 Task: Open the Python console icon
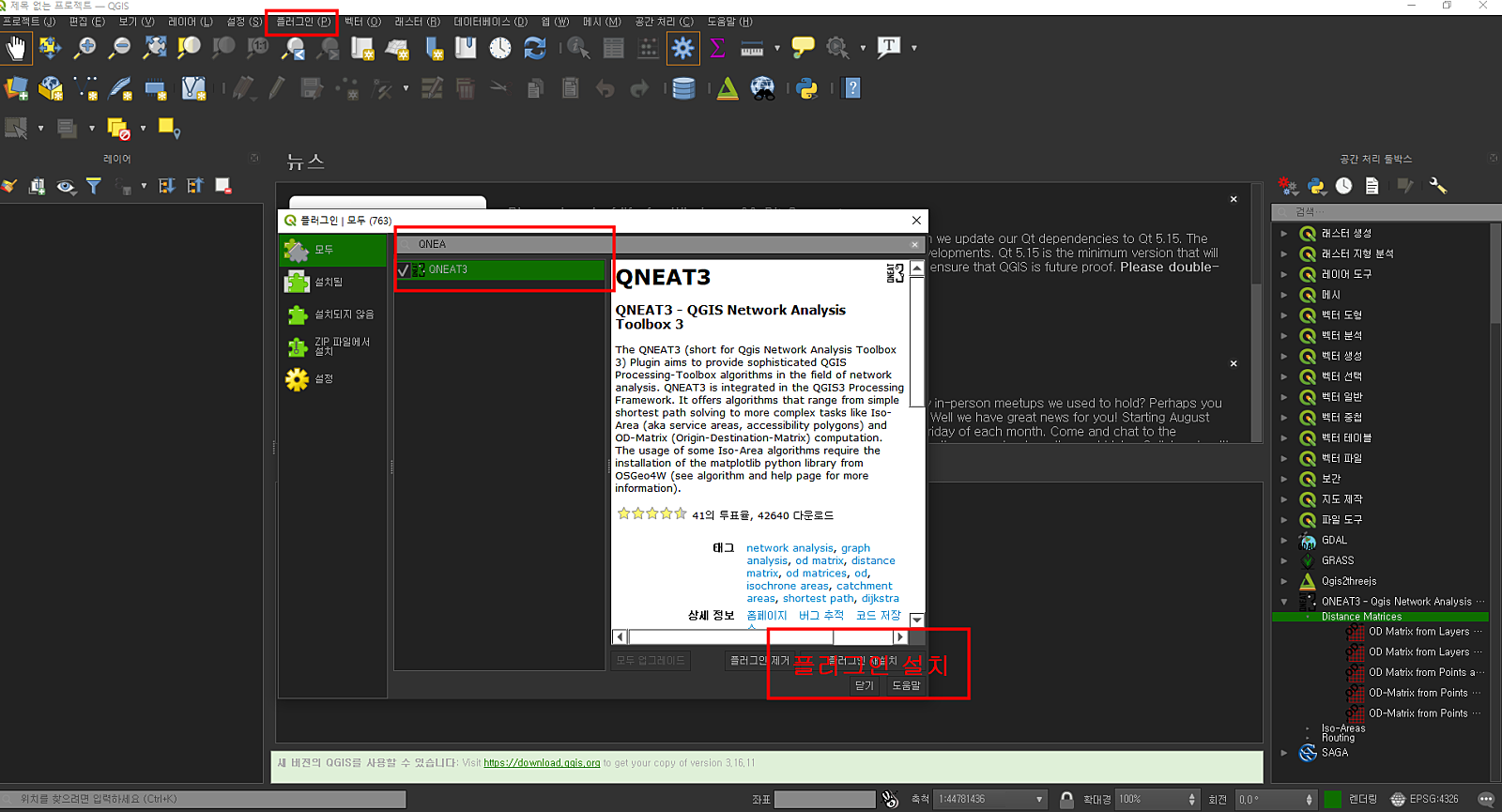[x=806, y=89]
